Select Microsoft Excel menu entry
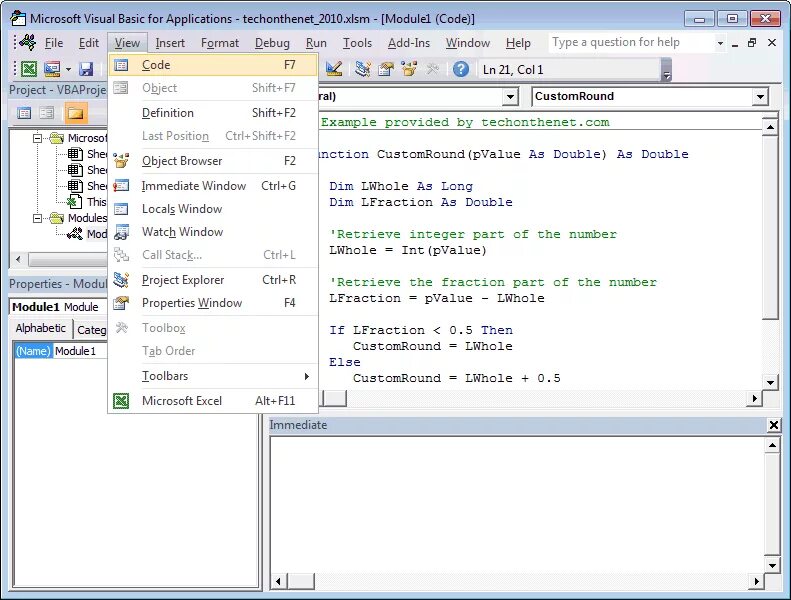Screen dimensions: 791x600 (x=213, y=401)
